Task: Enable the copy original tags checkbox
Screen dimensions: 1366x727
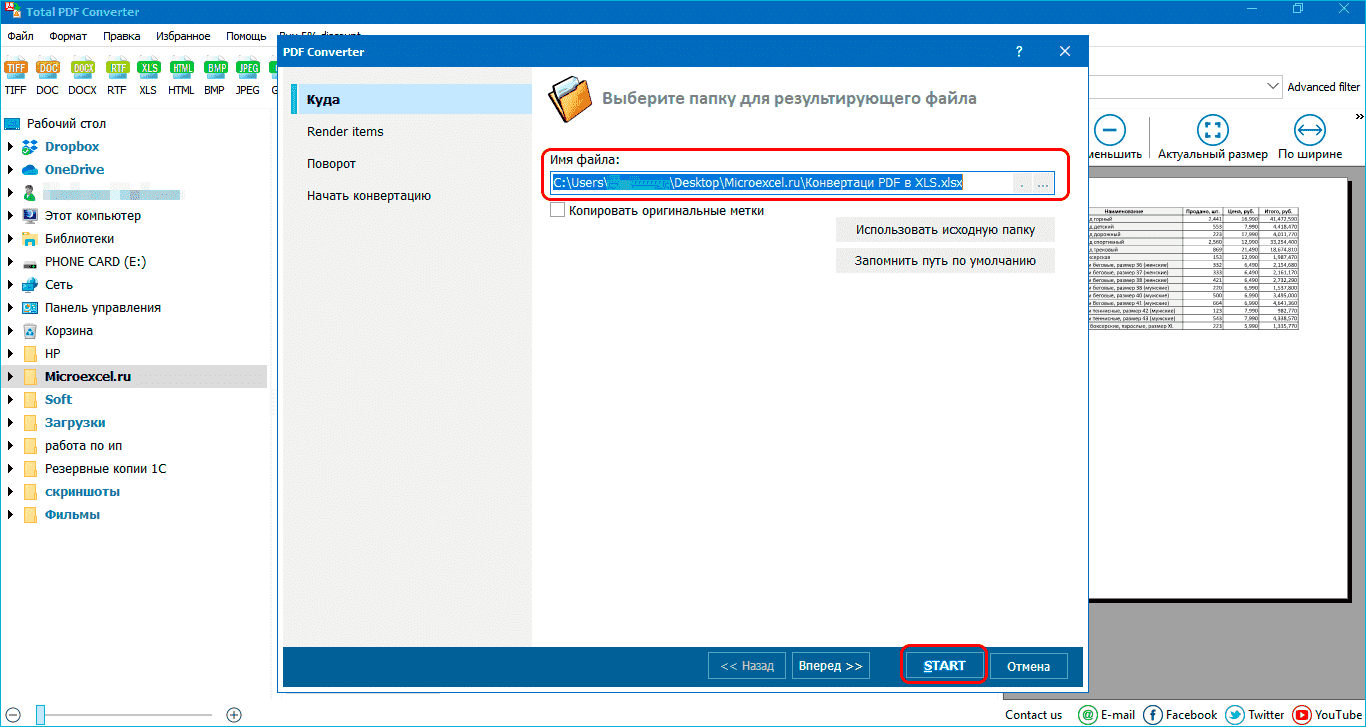Action: tap(558, 211)
